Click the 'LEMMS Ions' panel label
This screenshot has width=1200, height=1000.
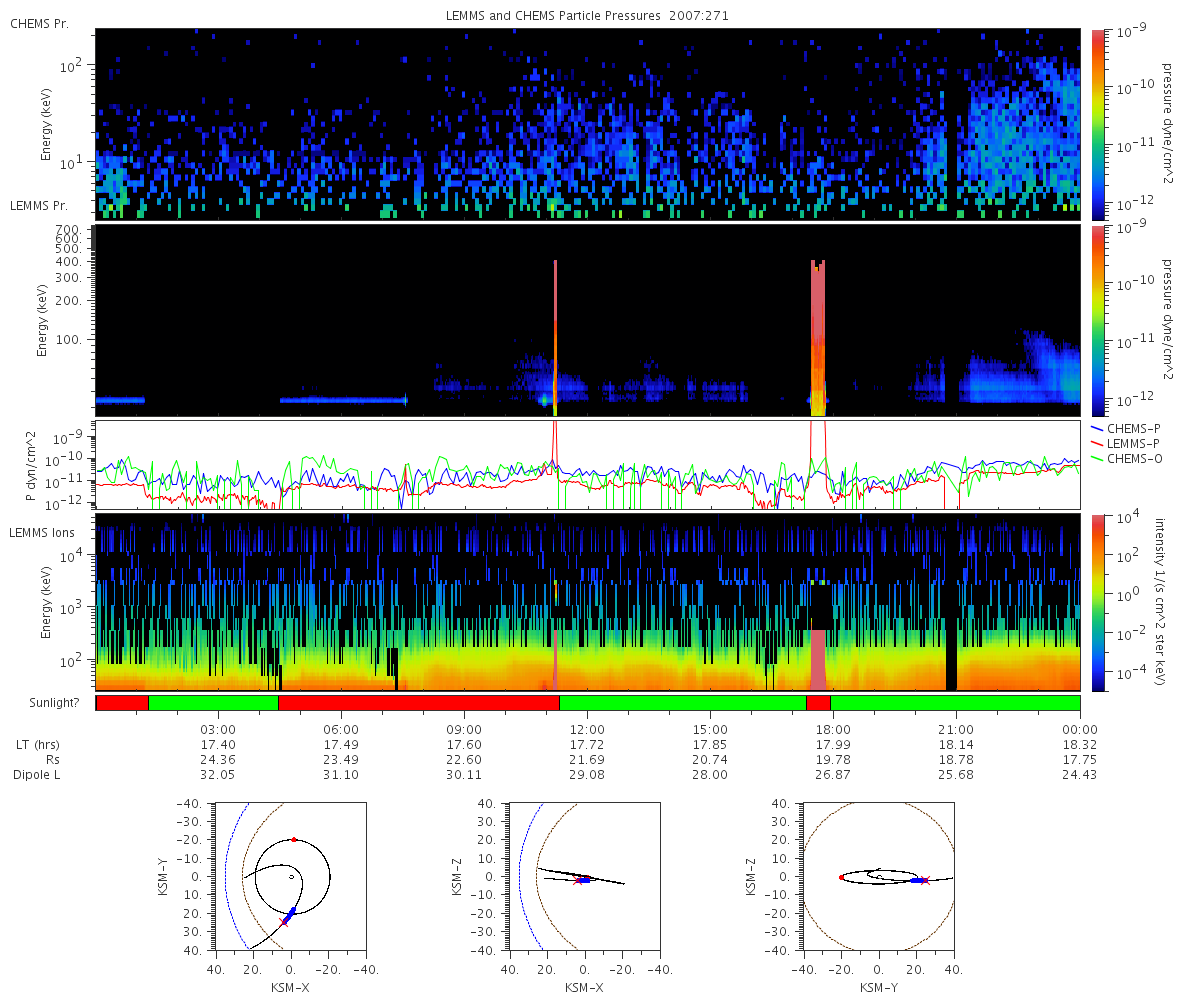tap(40, 532)
